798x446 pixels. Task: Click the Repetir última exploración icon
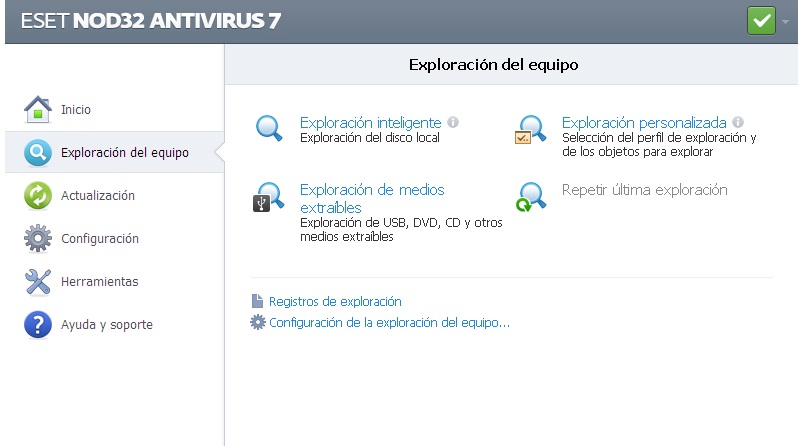(530, 197)
